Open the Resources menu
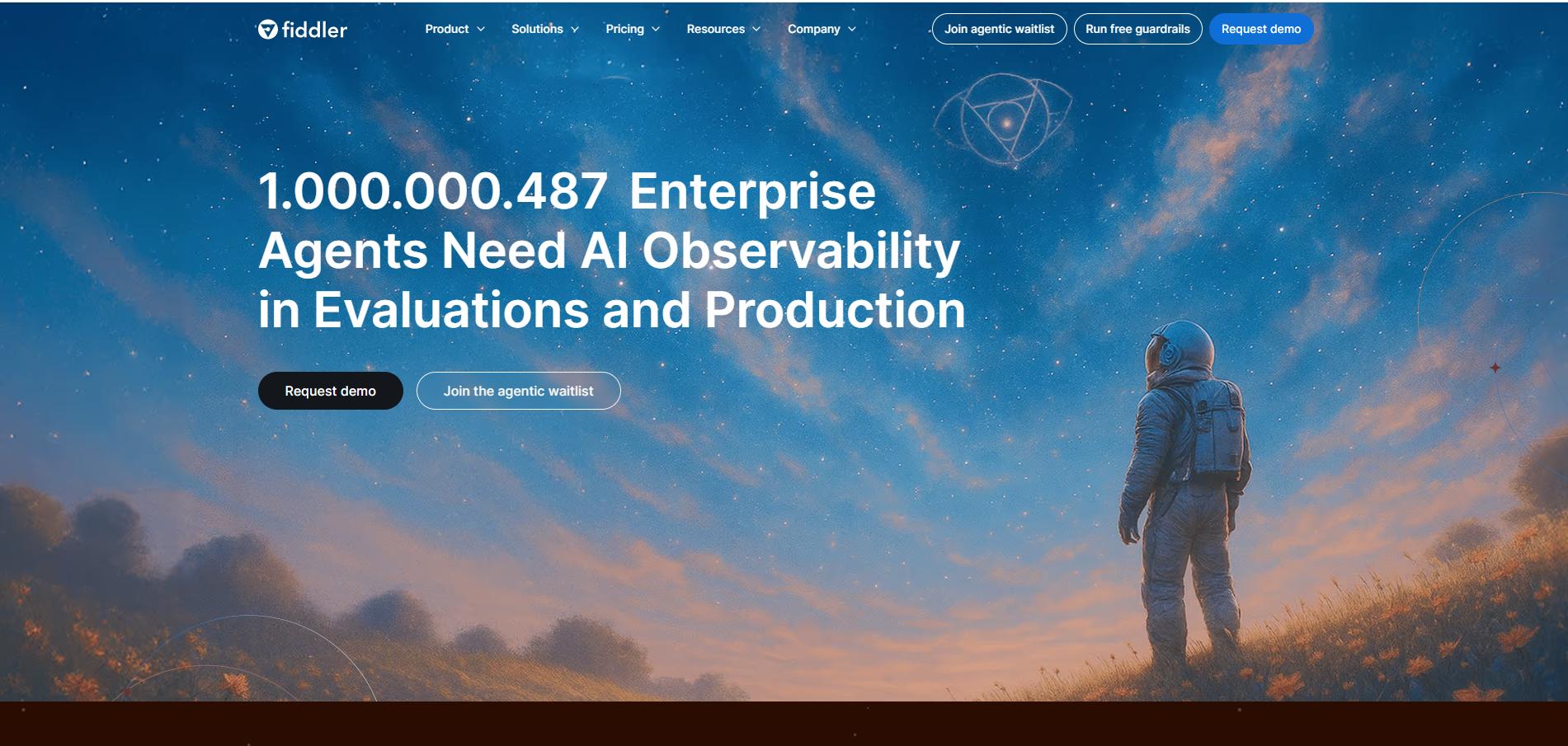This screenshot has height=746, width=1568. pyautogui.click(x=715, y=29)
